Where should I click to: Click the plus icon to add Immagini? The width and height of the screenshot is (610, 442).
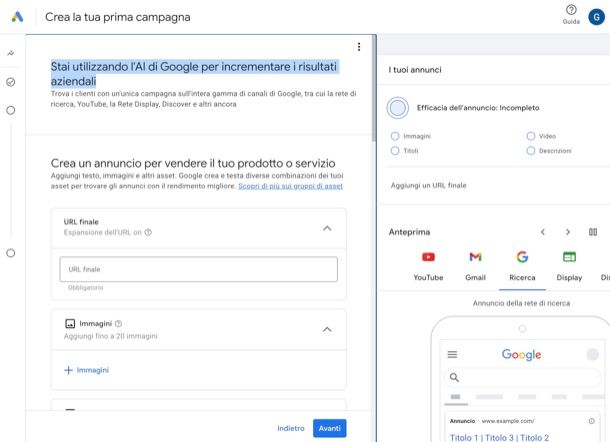[x=68, y=370]
